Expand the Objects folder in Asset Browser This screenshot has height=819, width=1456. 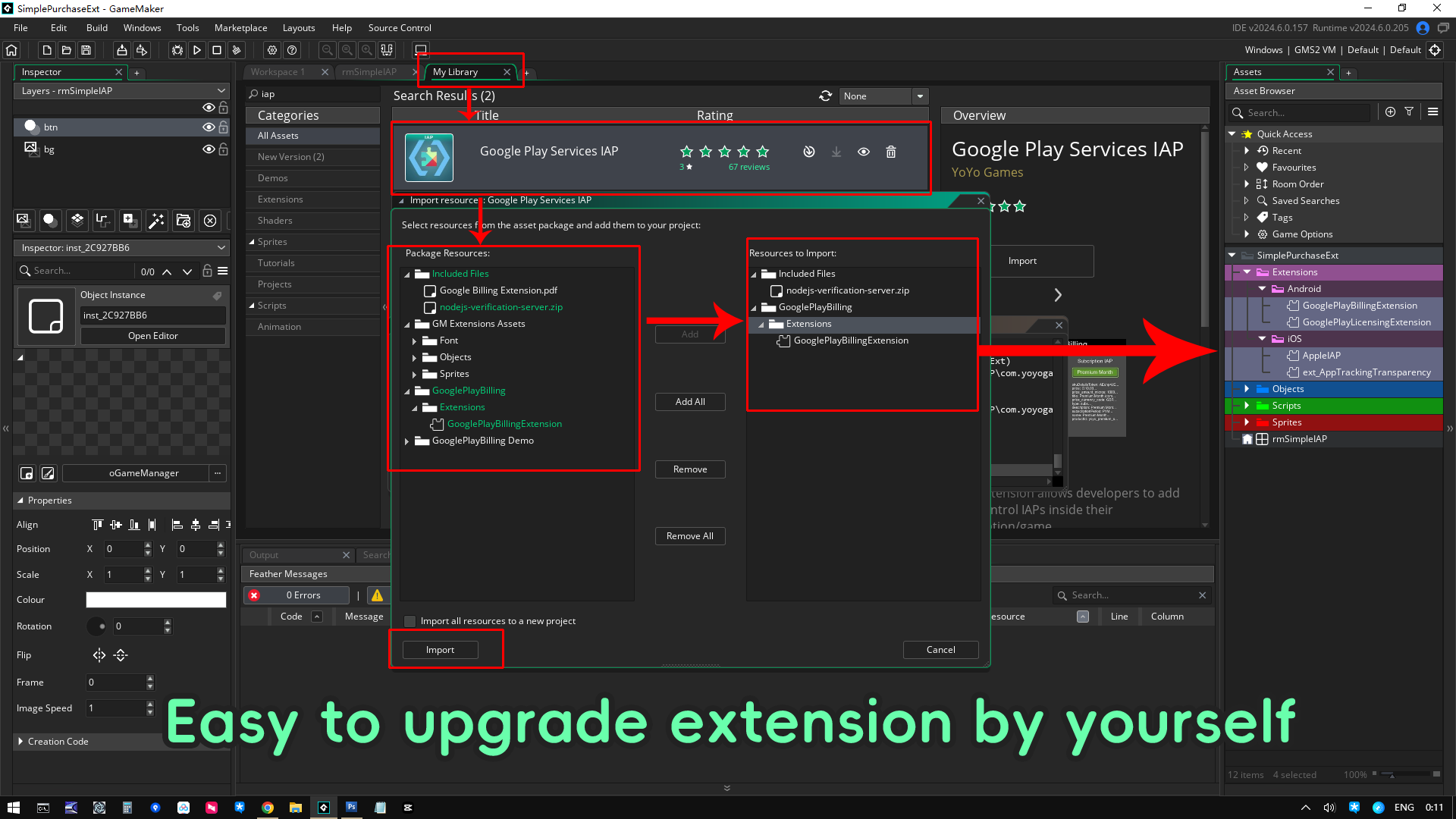1247,389
